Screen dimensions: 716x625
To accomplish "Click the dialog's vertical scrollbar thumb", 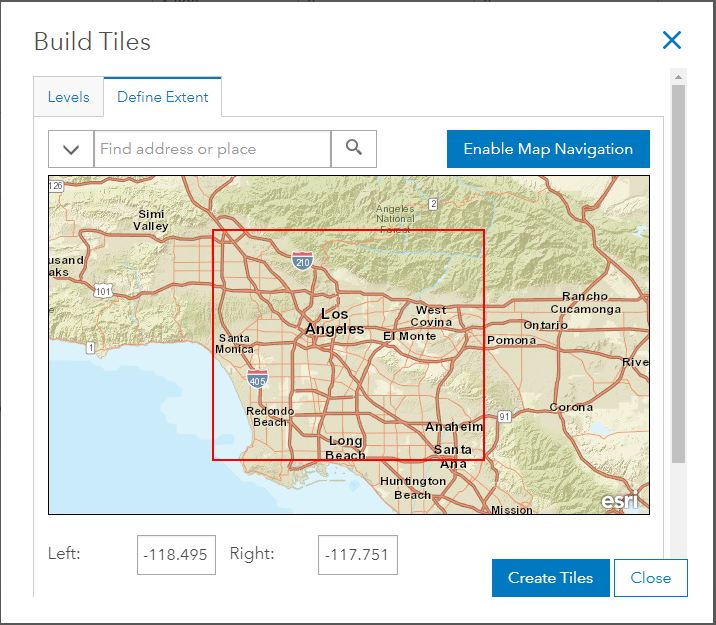I will [678, 270].
